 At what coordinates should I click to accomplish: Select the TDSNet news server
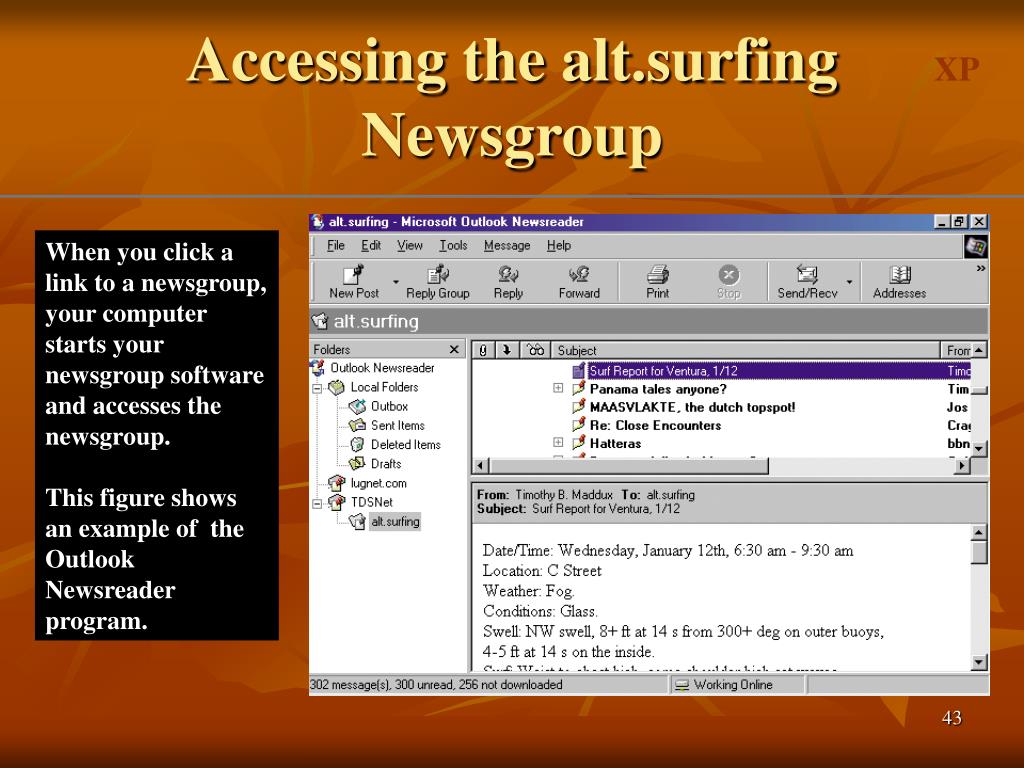(x=372, y=502)
